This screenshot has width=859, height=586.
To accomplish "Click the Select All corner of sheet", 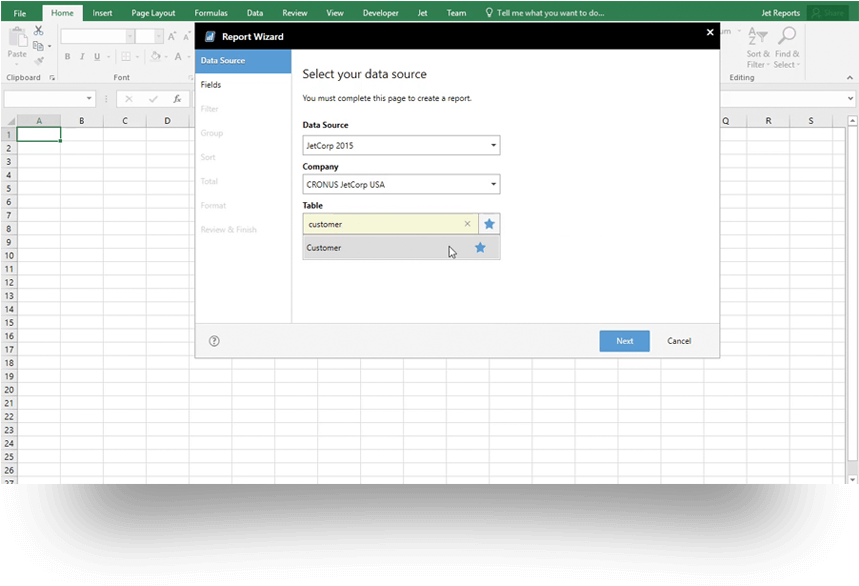I will (x=9, y=120).
